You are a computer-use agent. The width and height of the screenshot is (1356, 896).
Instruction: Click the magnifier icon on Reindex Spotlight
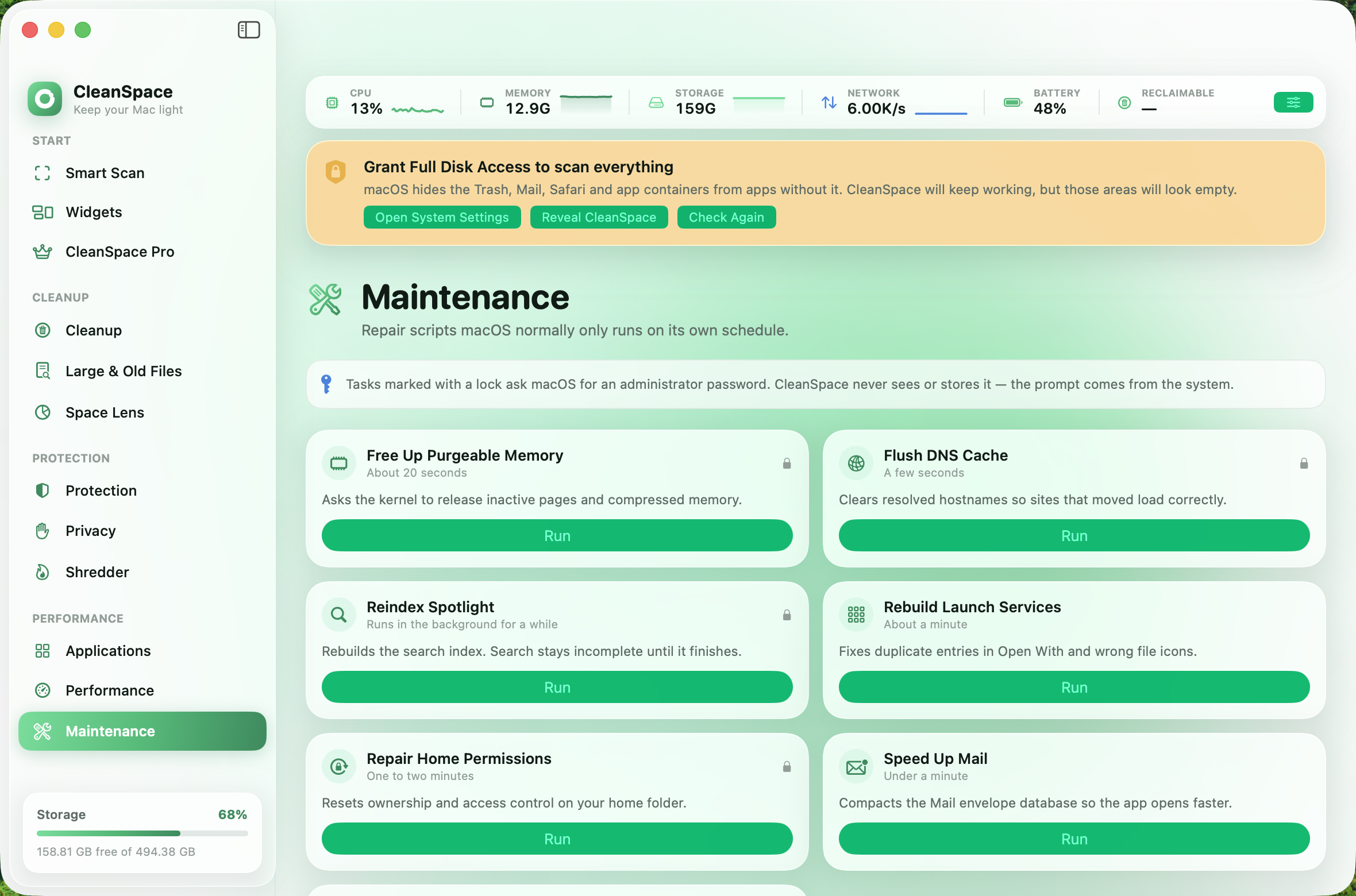[339, 615]
